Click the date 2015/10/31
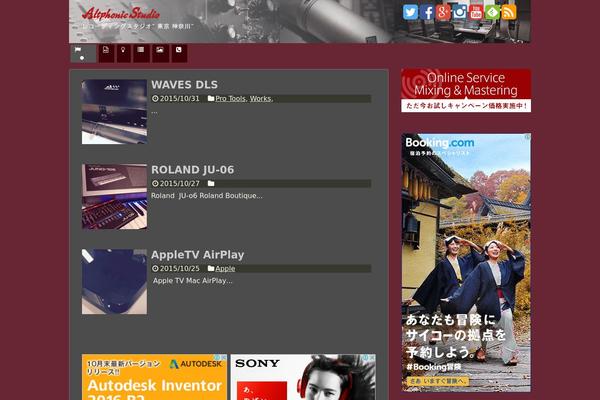Viewport: 600px width, 400px height. pyautogui.click(x=179, y=98)
